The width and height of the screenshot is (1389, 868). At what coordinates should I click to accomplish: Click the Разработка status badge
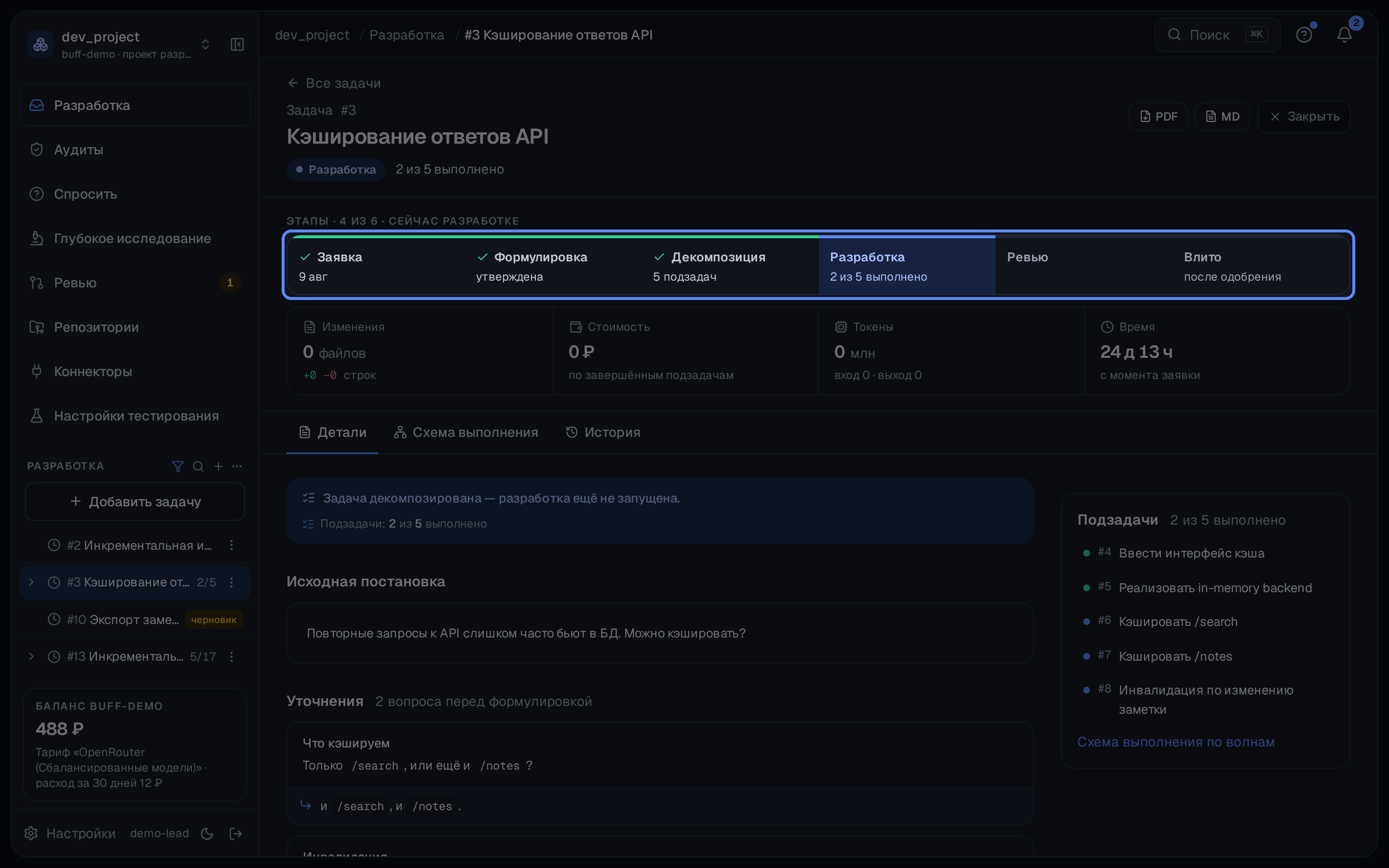[336, 169]
